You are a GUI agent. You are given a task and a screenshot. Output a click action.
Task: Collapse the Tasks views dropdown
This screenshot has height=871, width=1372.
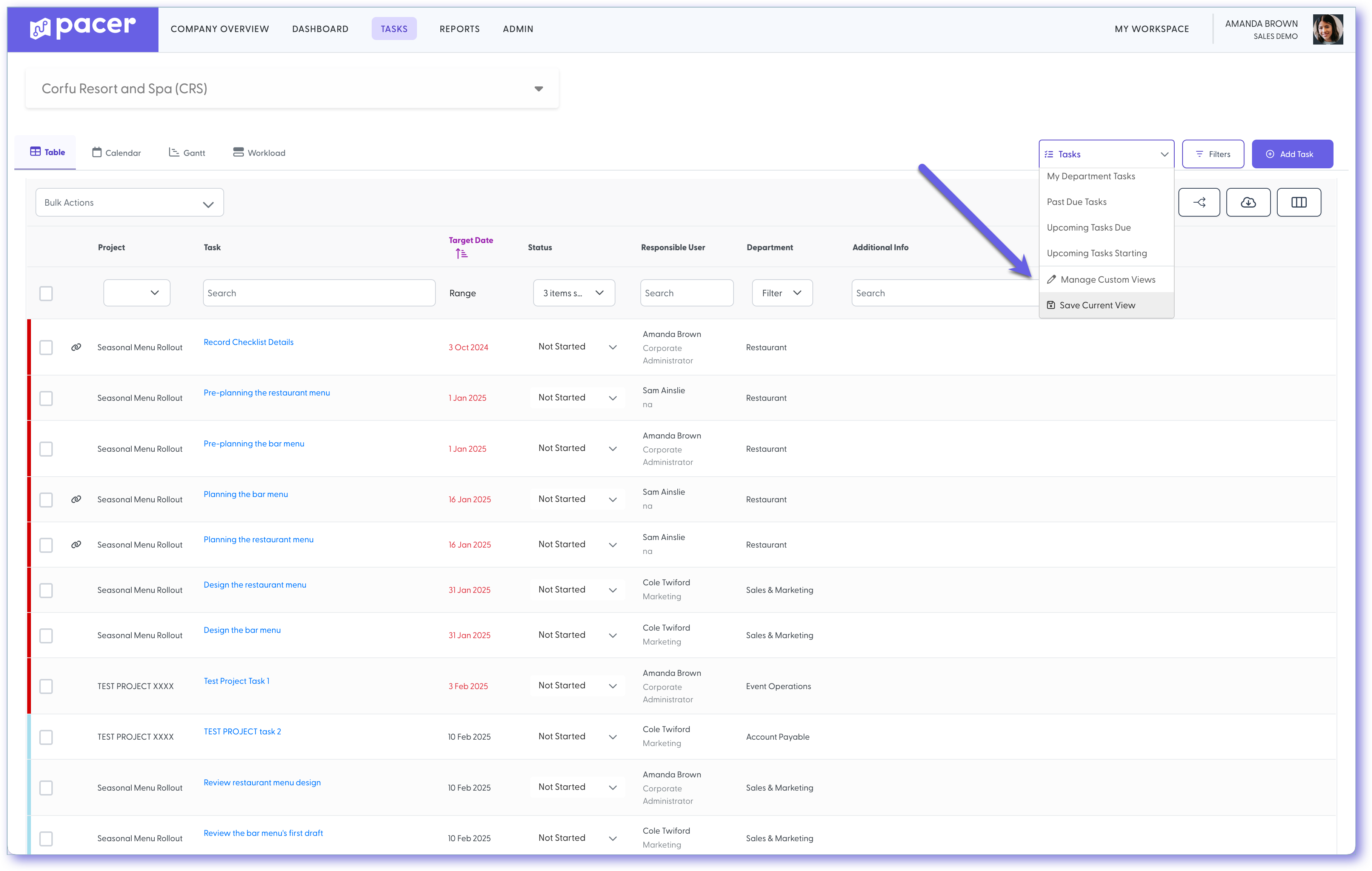point(1106,154)
